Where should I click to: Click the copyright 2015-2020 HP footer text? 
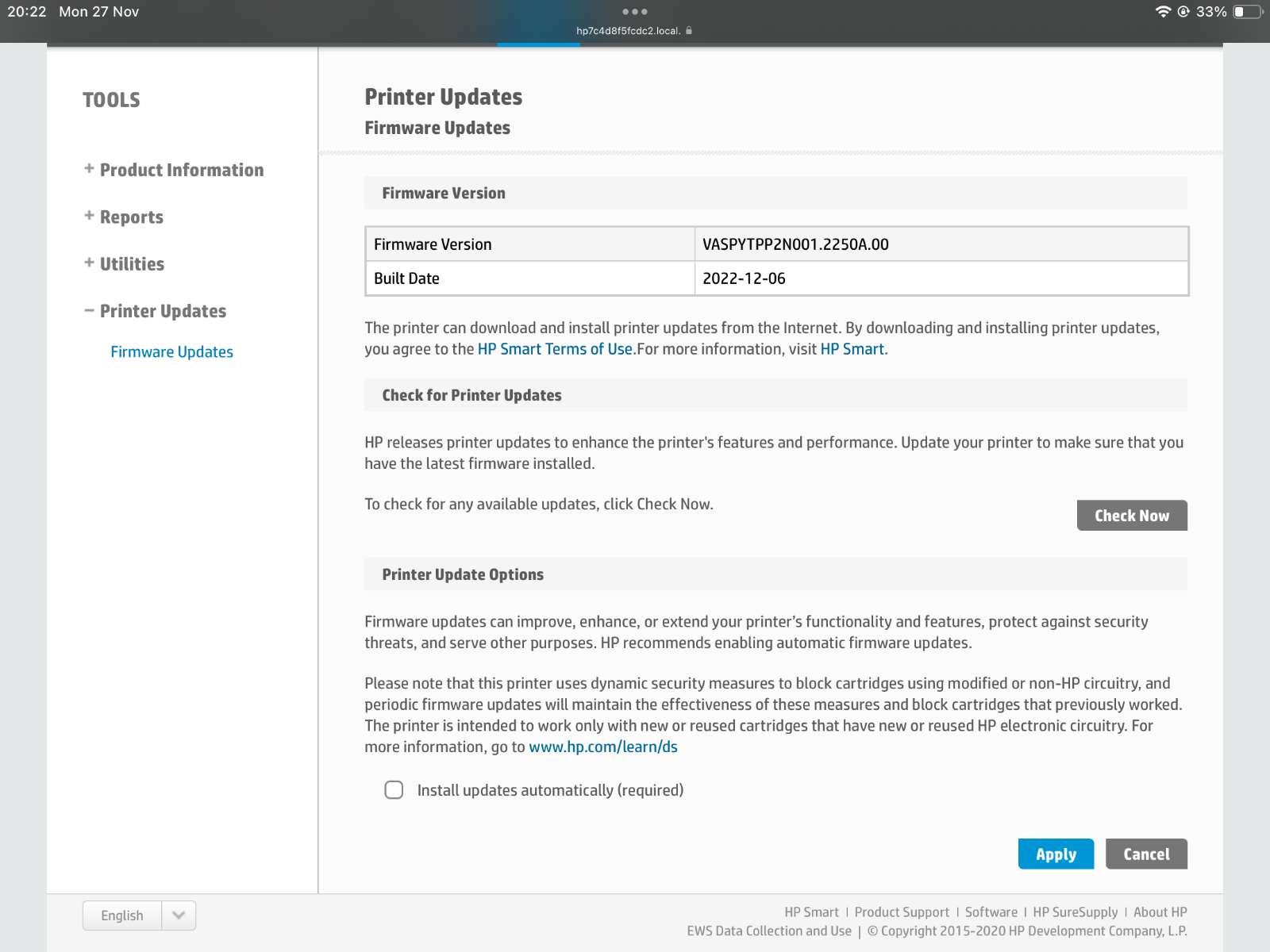coord(1027,931)
